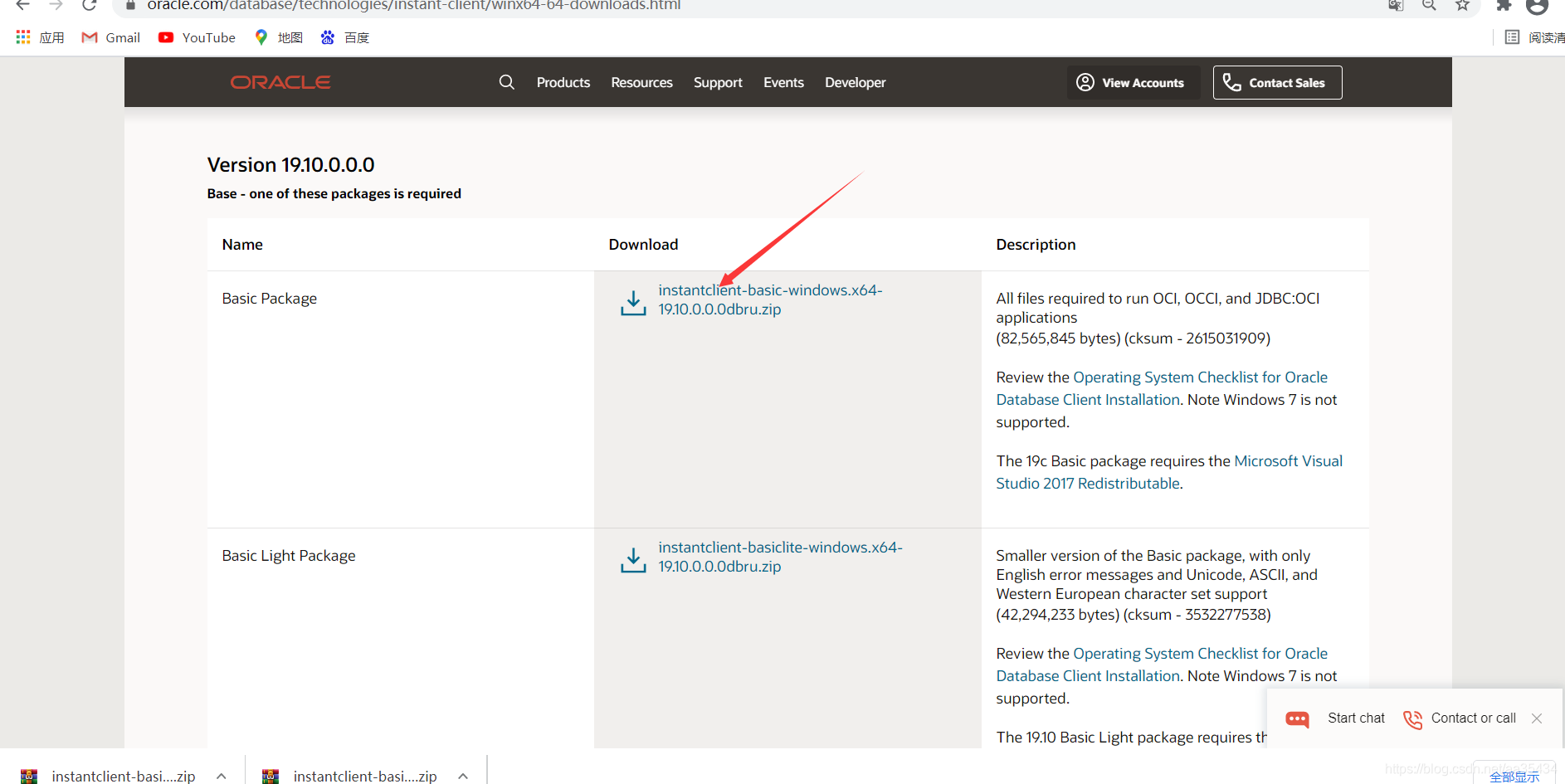Screen dimensions: 1565x784
Task: Expand options chevron for second downloaded zip
Action: click(463, 776)
